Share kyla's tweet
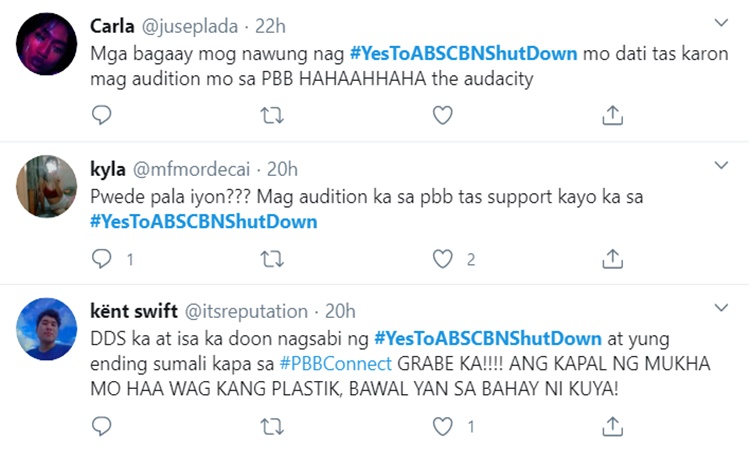Screen dimensions: 750x450 [612, 260]
